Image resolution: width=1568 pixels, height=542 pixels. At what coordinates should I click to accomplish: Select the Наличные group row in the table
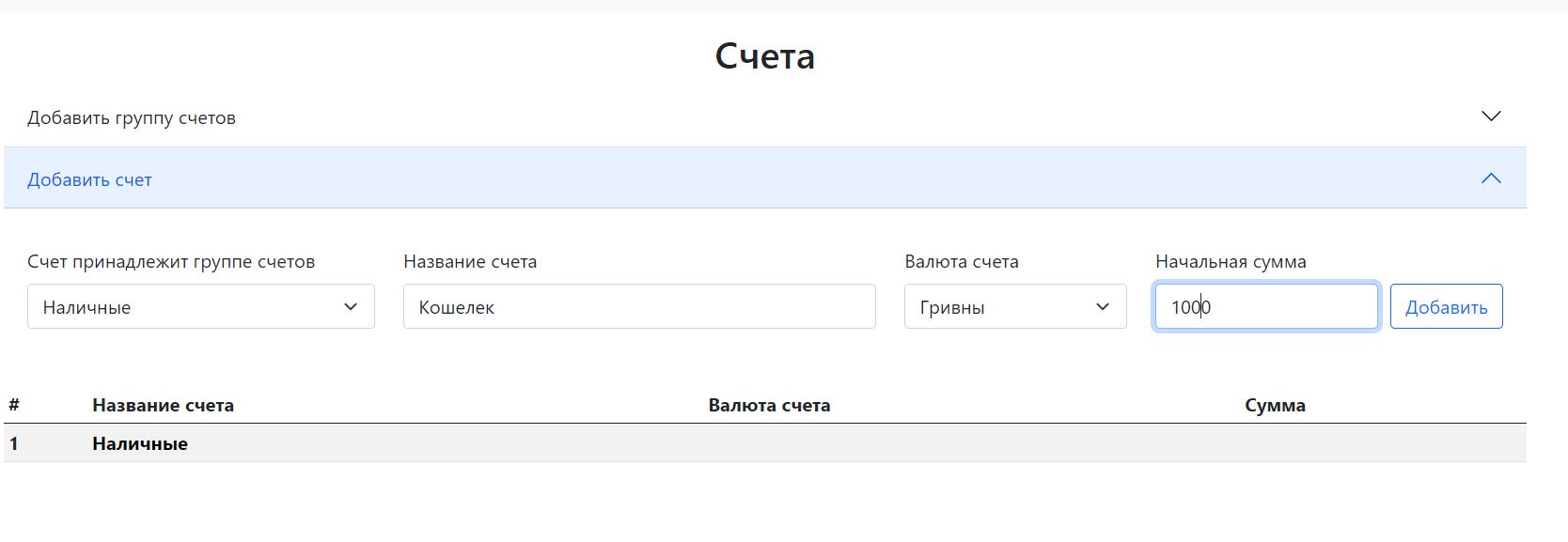pyautogui.click(x=140, y=444)
